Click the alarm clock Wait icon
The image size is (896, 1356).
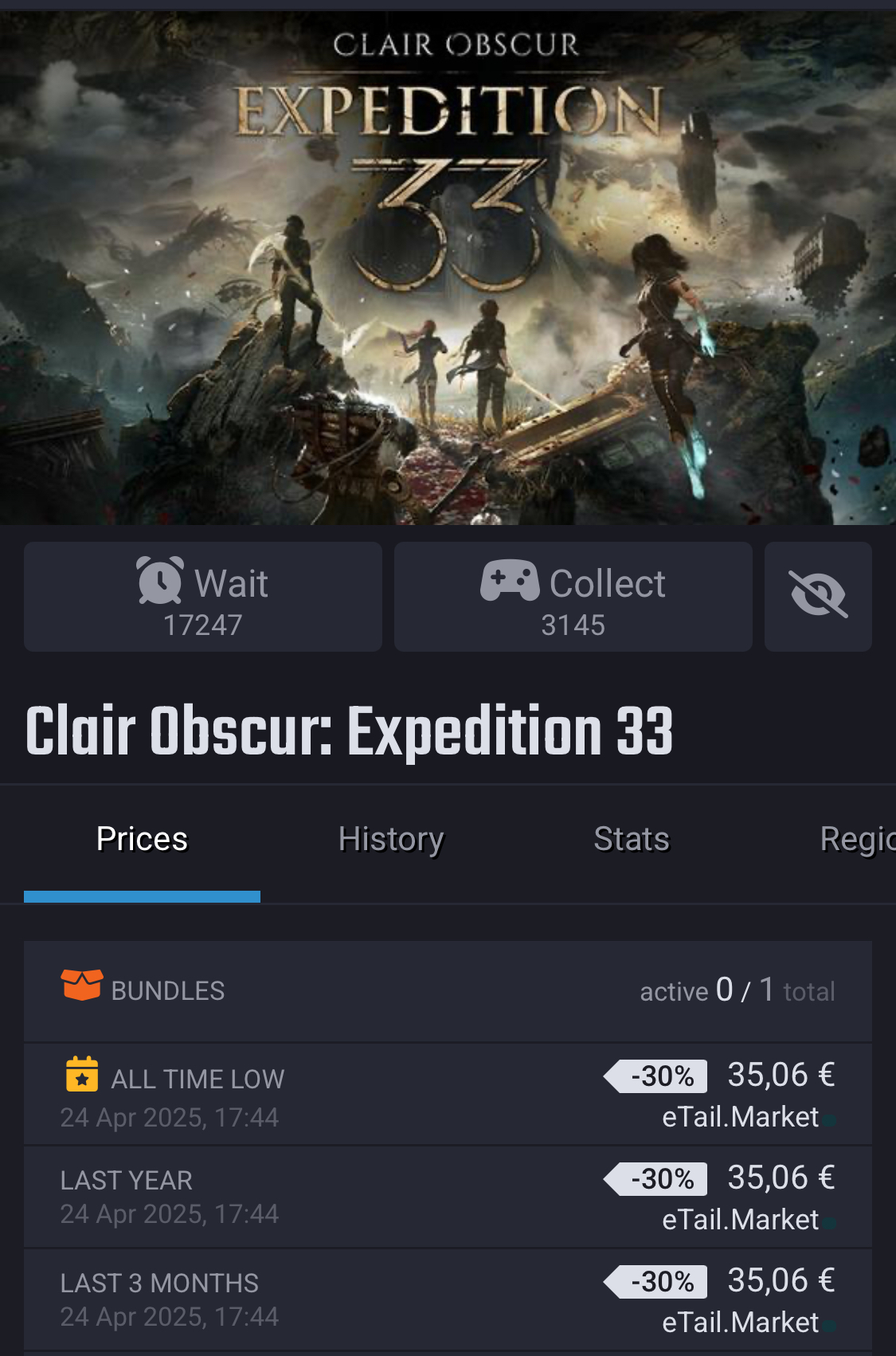click(x=160, y=581)
